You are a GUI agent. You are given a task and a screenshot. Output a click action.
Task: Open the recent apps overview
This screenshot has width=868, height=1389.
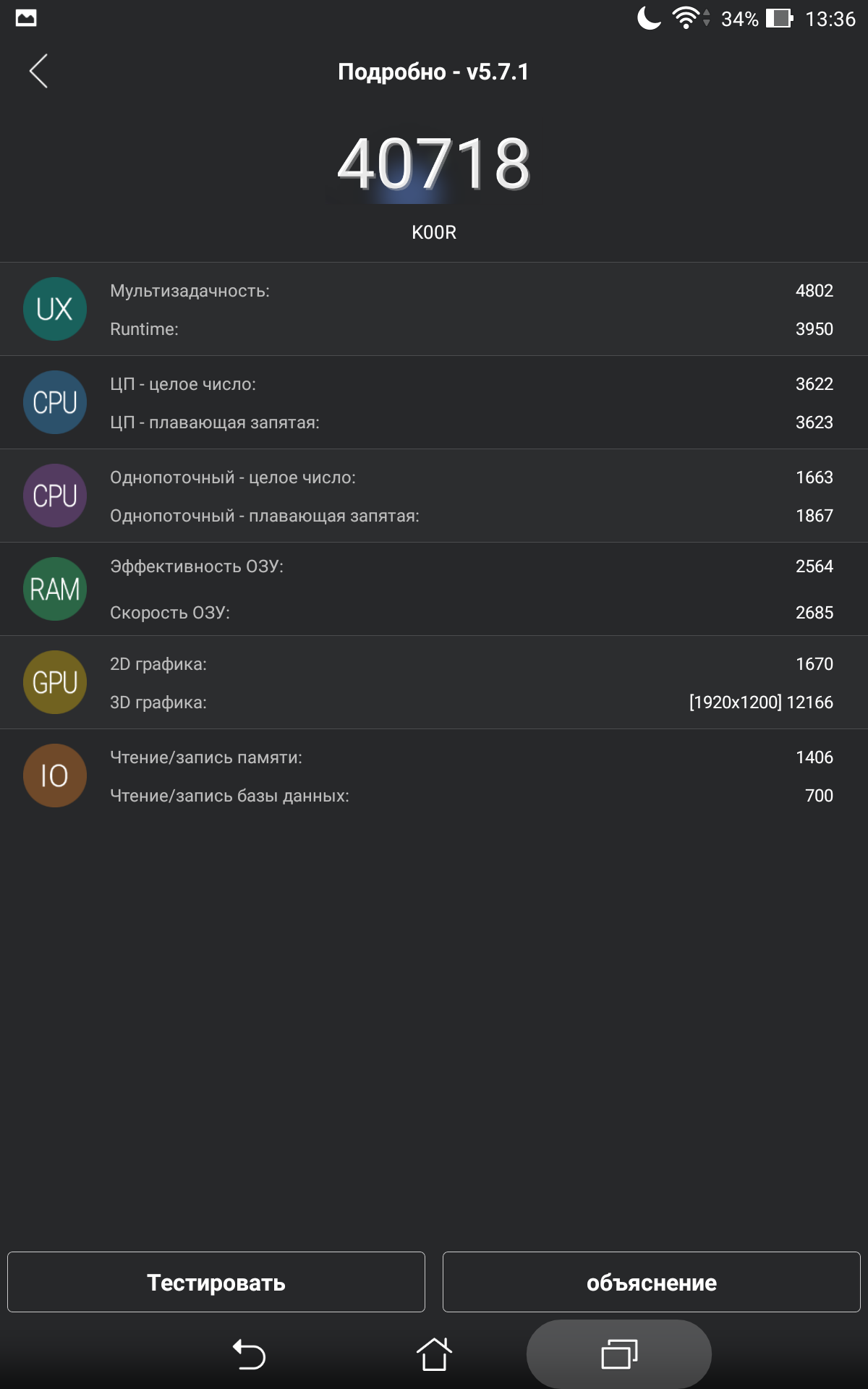(618, 1354)
